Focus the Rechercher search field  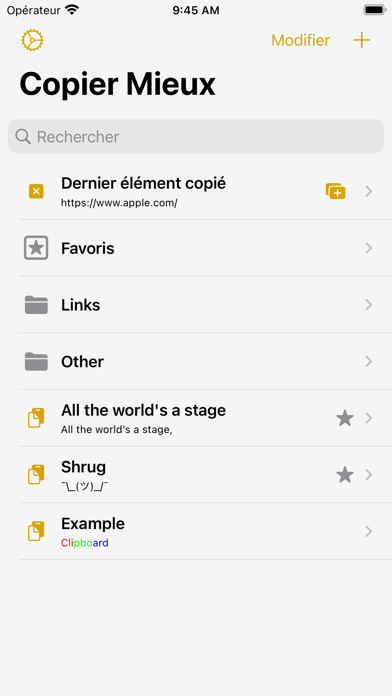196,137
